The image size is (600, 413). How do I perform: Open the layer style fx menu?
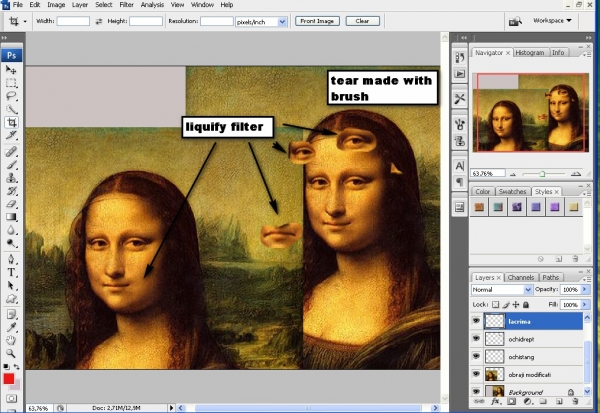(x=495, y=402)
